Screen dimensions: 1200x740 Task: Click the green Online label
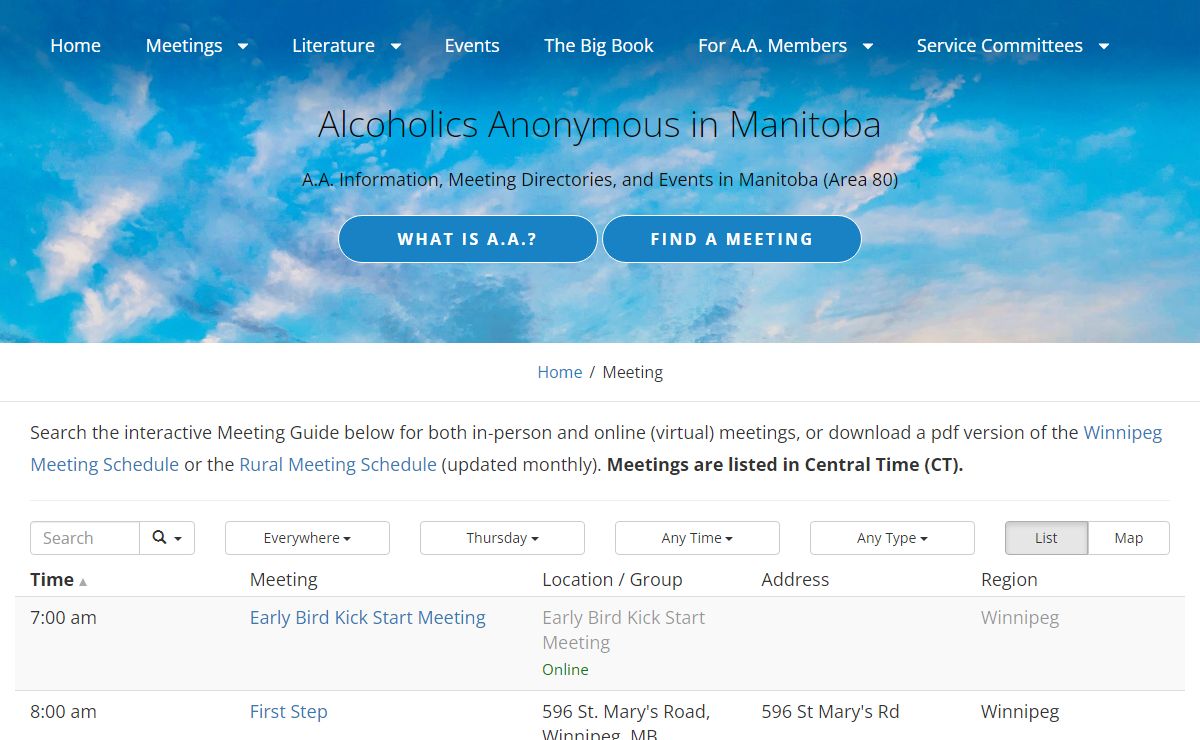pyautogui.click(x=565, y=670)
